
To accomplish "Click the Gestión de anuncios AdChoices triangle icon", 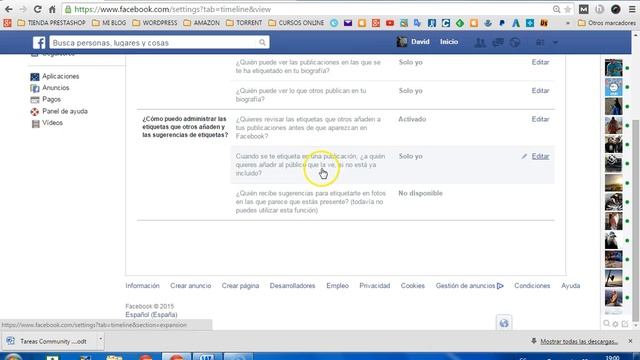I will (500, 286).
